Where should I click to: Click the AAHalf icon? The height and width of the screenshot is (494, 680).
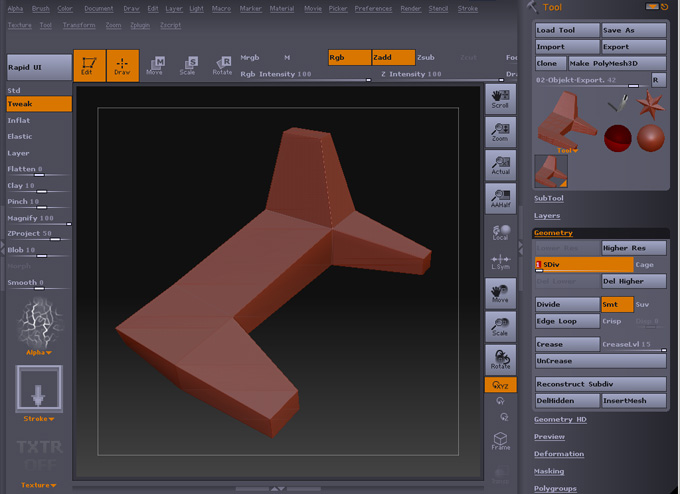[x=500, y=197]
